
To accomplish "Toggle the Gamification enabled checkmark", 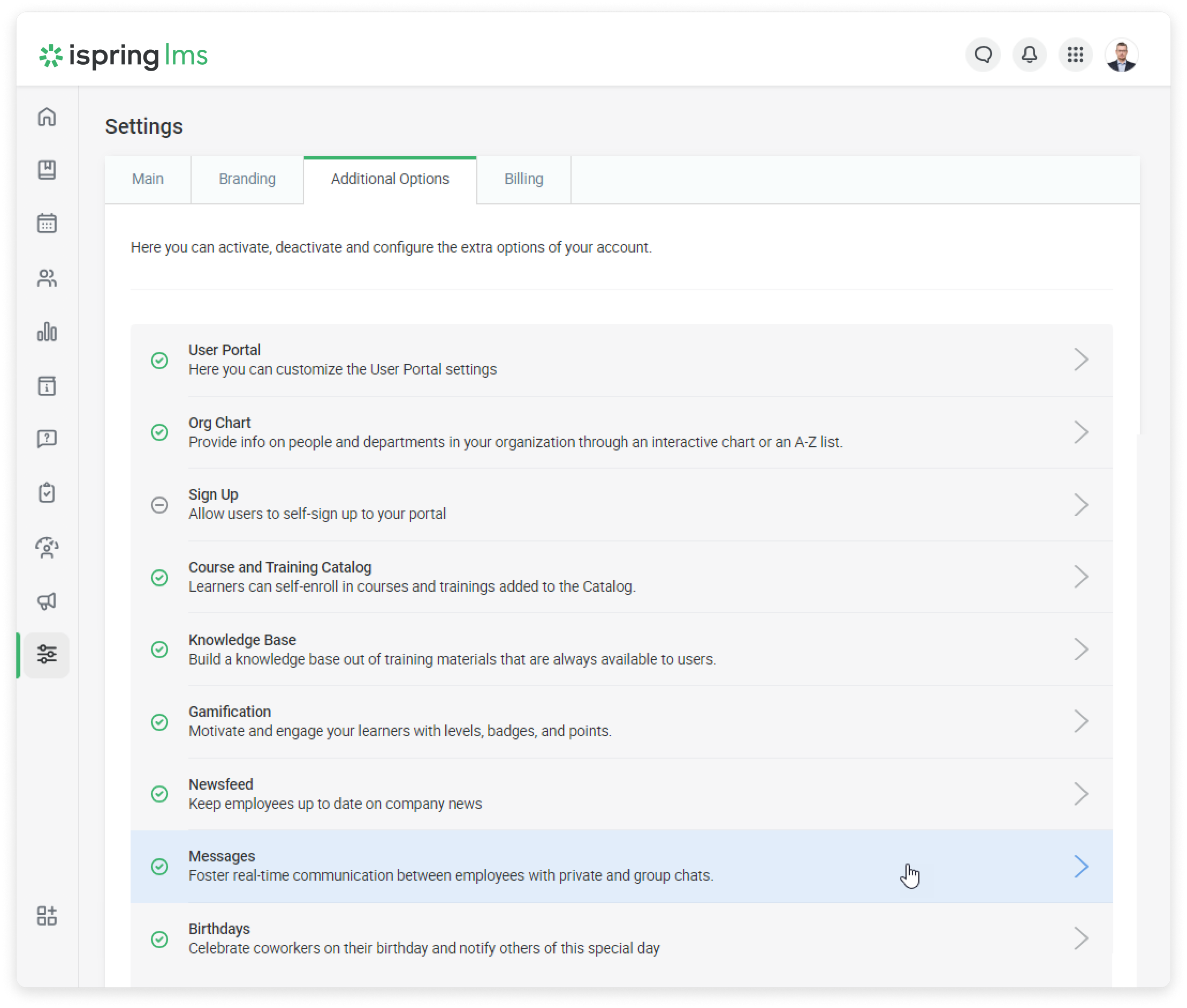I will (x=159, y=722).
